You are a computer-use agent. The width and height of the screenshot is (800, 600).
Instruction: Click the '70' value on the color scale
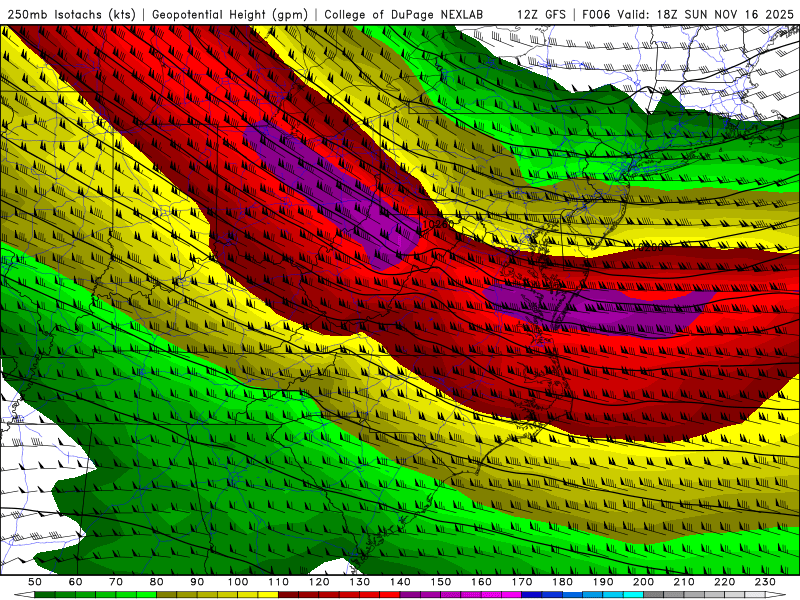116,582
